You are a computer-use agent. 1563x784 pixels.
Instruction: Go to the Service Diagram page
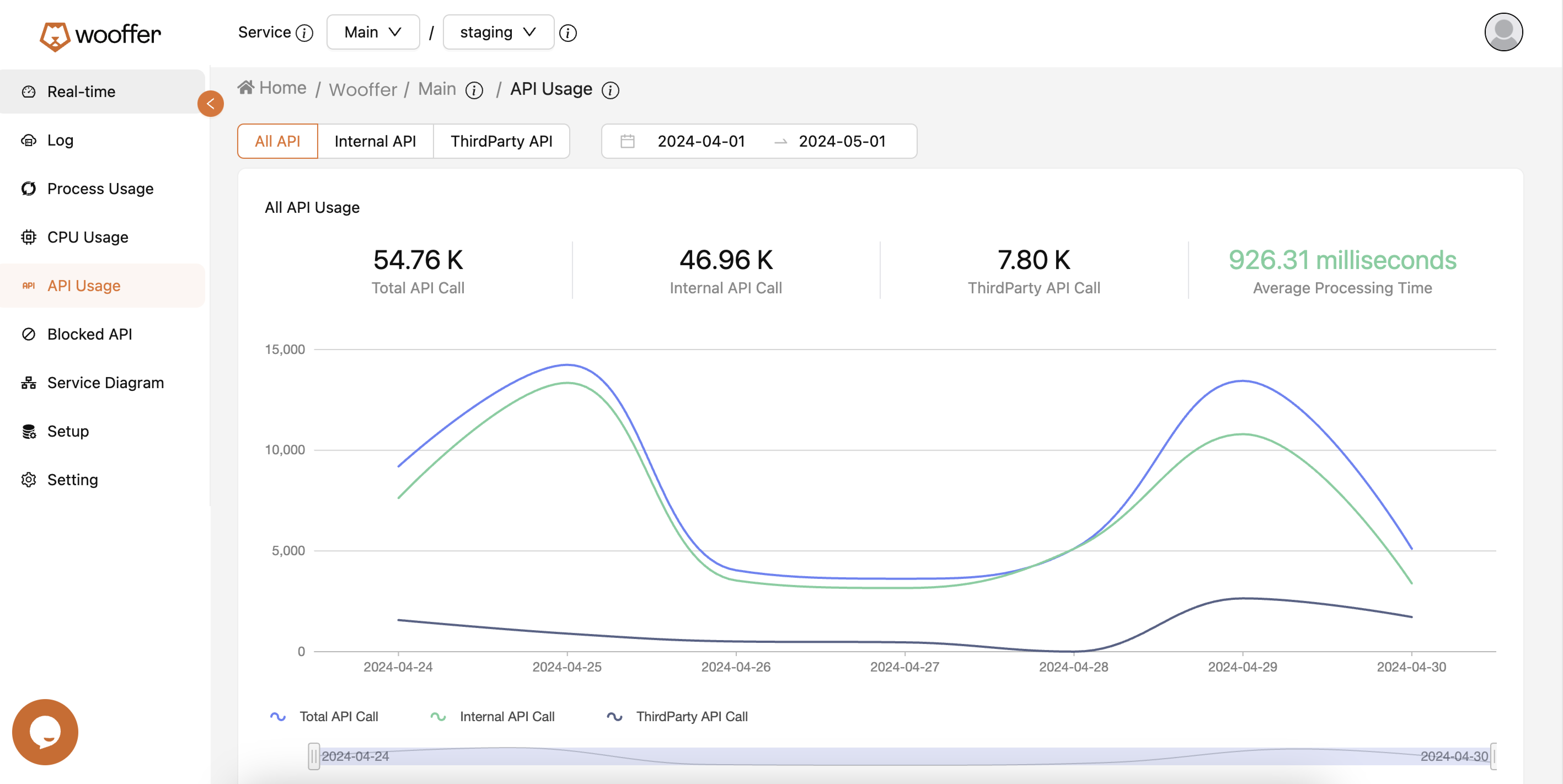click(x=106, y=383)
